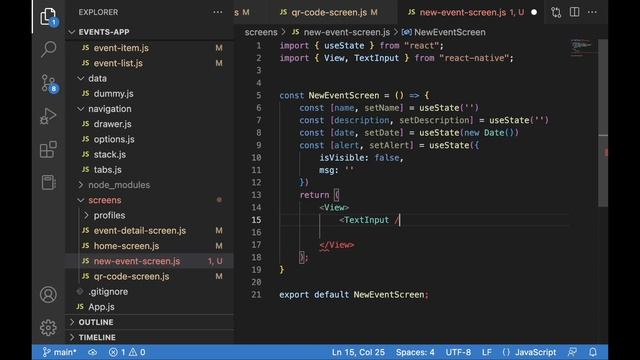Viewport: 640px width, 360px height.
Task: Open the Manage gear icon
Action: (x=48, y=328)
